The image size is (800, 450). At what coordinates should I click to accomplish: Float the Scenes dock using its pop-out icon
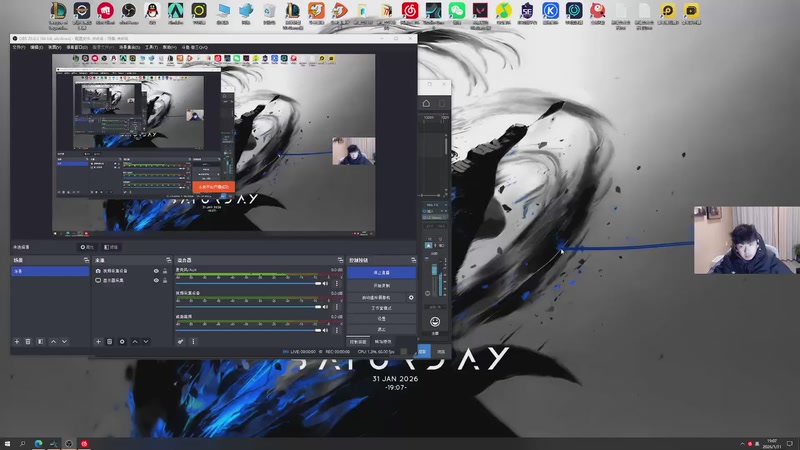pos(86,260)
